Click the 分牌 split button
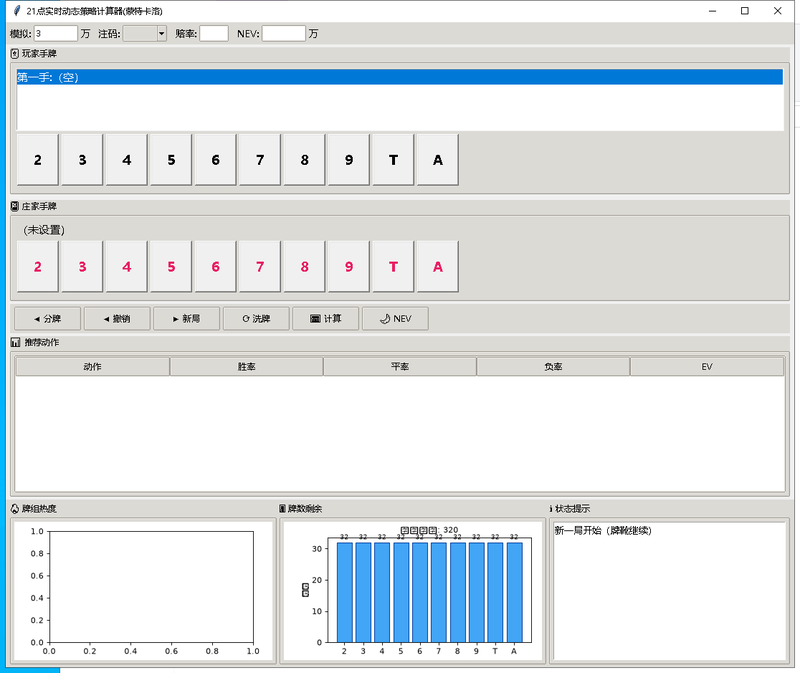Screen dimensions: 800x673 47,318
